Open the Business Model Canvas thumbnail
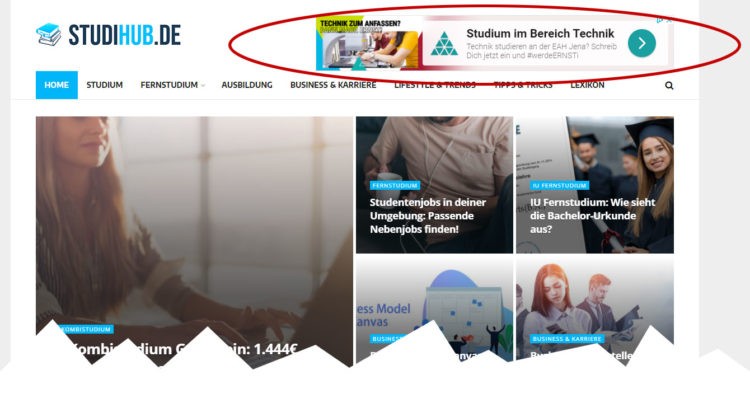Image resolution: width=750 pixels, height=403 pixels. 434,308
